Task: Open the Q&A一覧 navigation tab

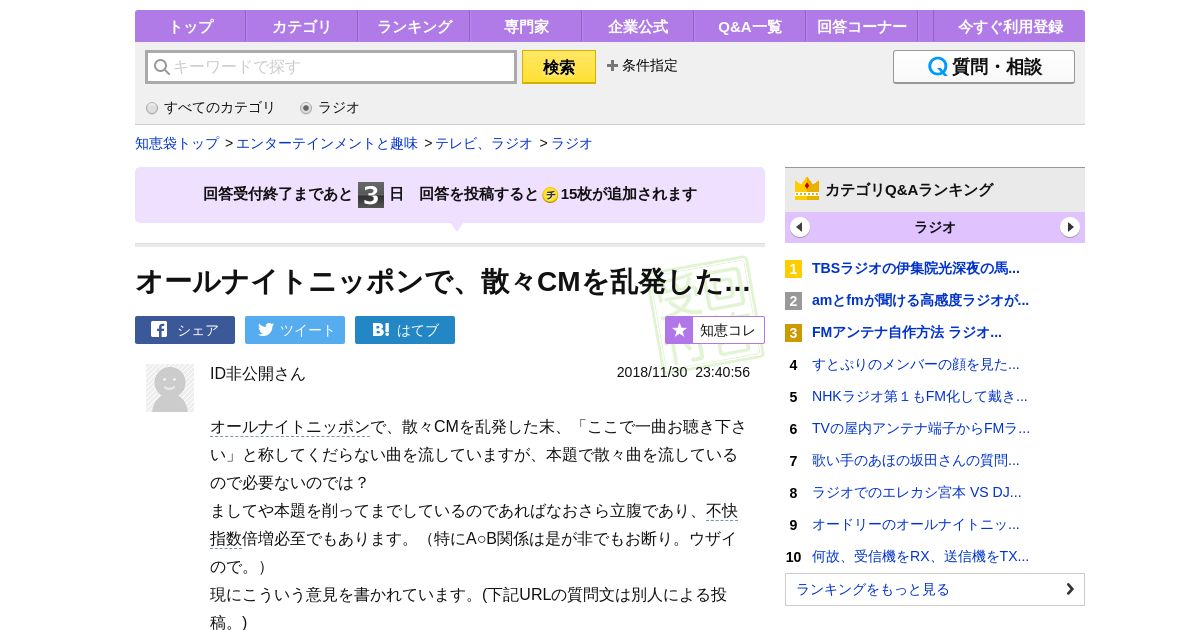Action: click(x=749, y=27)
